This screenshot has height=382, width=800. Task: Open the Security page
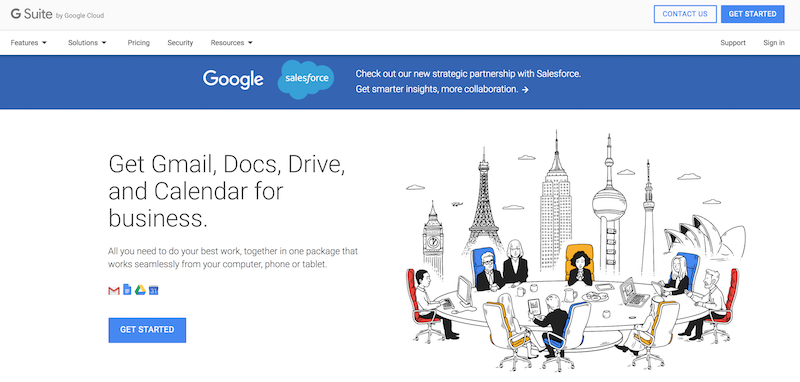pos(180,43)
